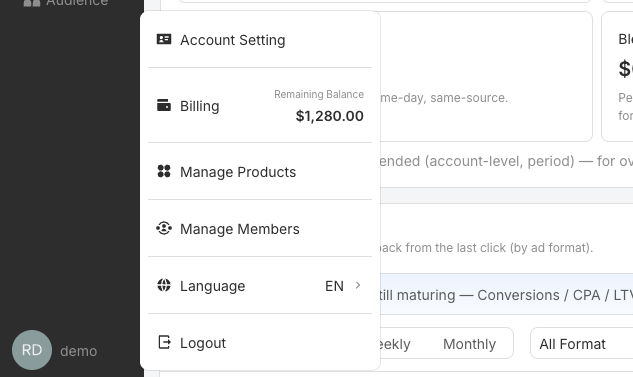Click the Manage Members people icon
Image resolution: width=633 pixels, height=377 pixels.
click(164, 228)
